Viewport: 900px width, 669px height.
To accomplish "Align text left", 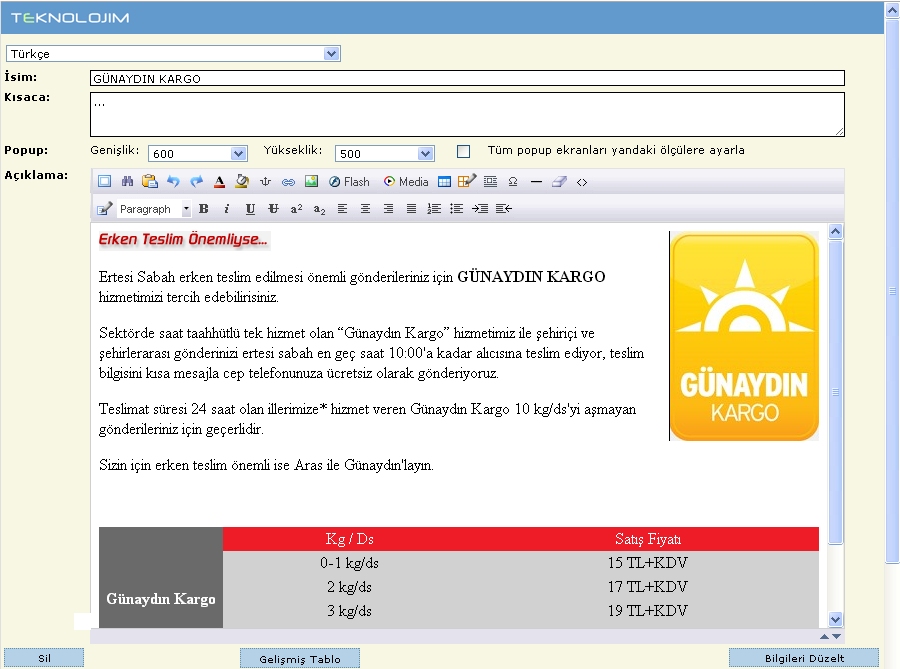I will point(342,209).
